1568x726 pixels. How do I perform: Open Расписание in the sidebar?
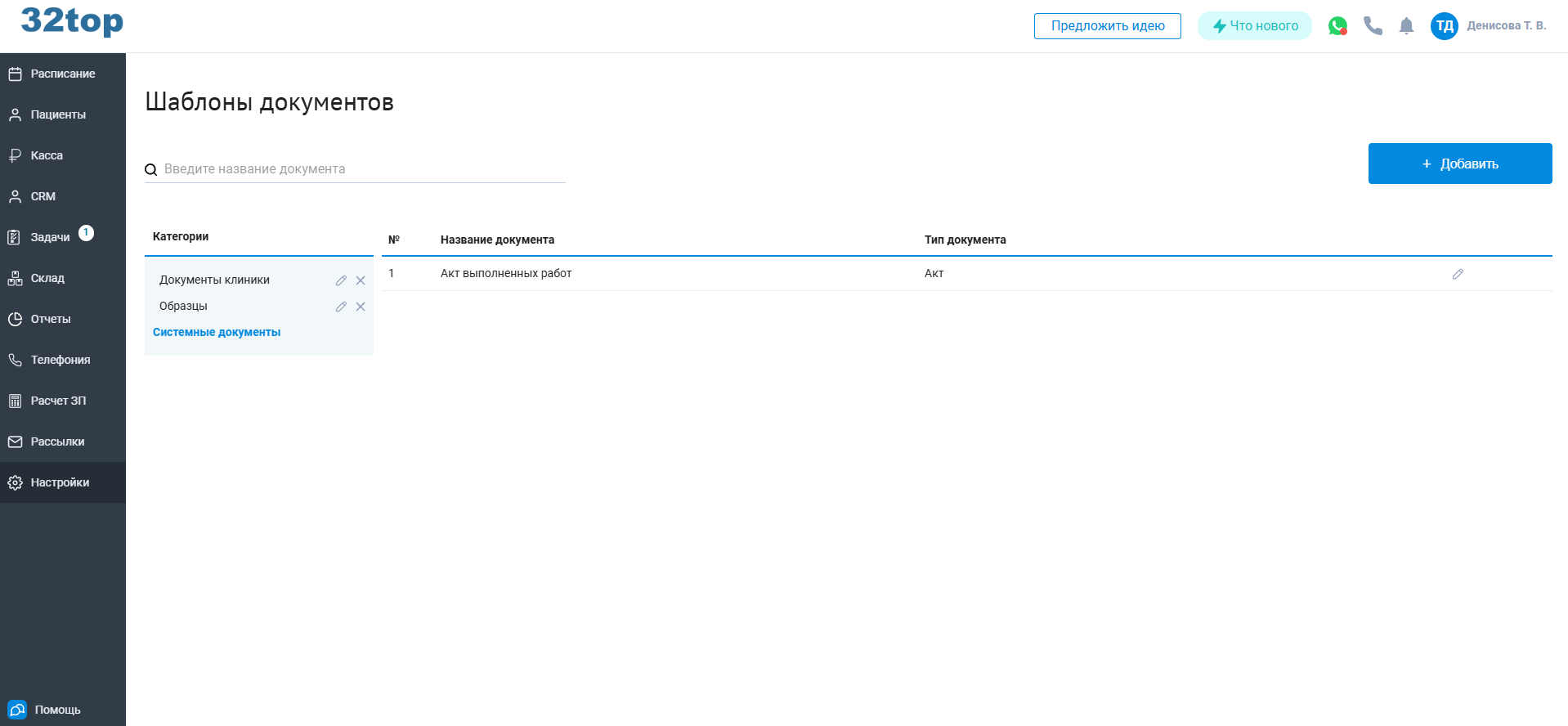click(62, 74)
